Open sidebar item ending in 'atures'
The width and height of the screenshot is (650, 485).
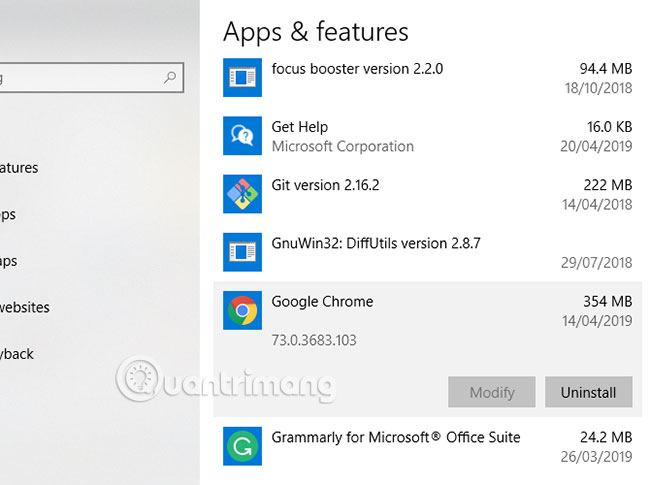pos(19,168)
